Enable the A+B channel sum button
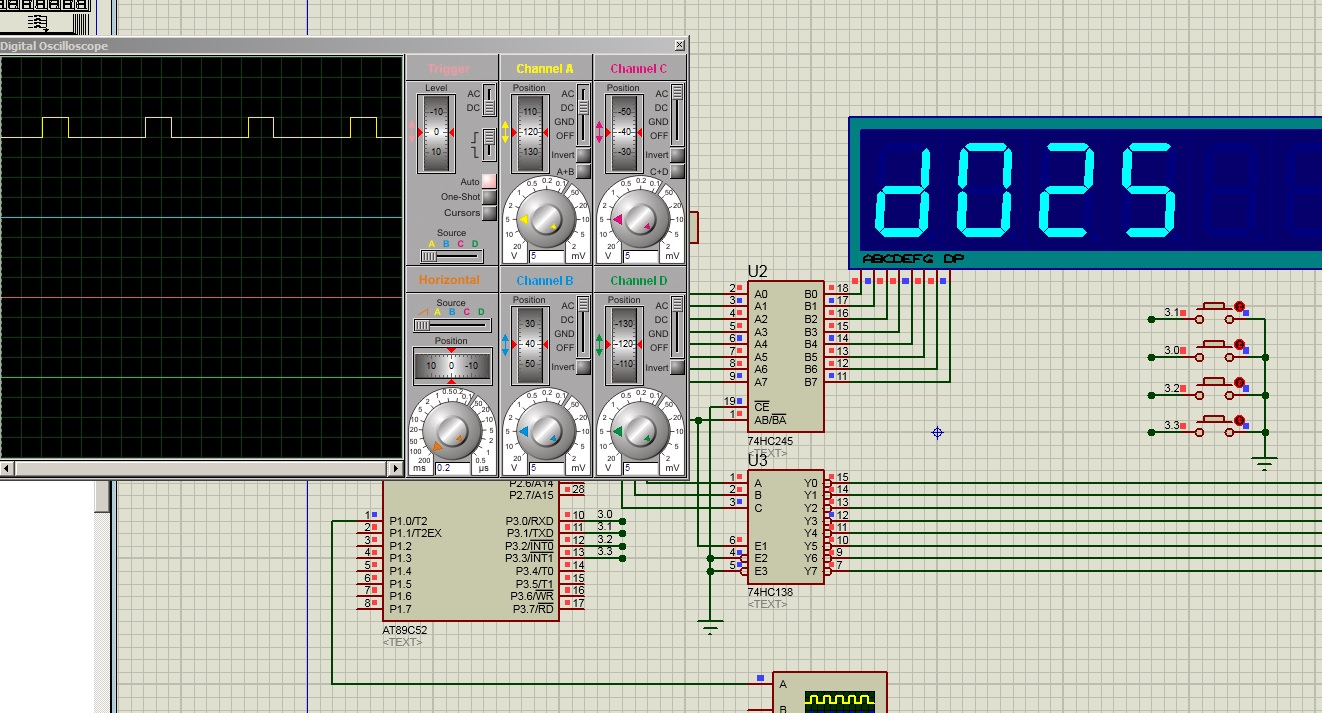This screenshot has height=713, width=1322. point(583,172)
